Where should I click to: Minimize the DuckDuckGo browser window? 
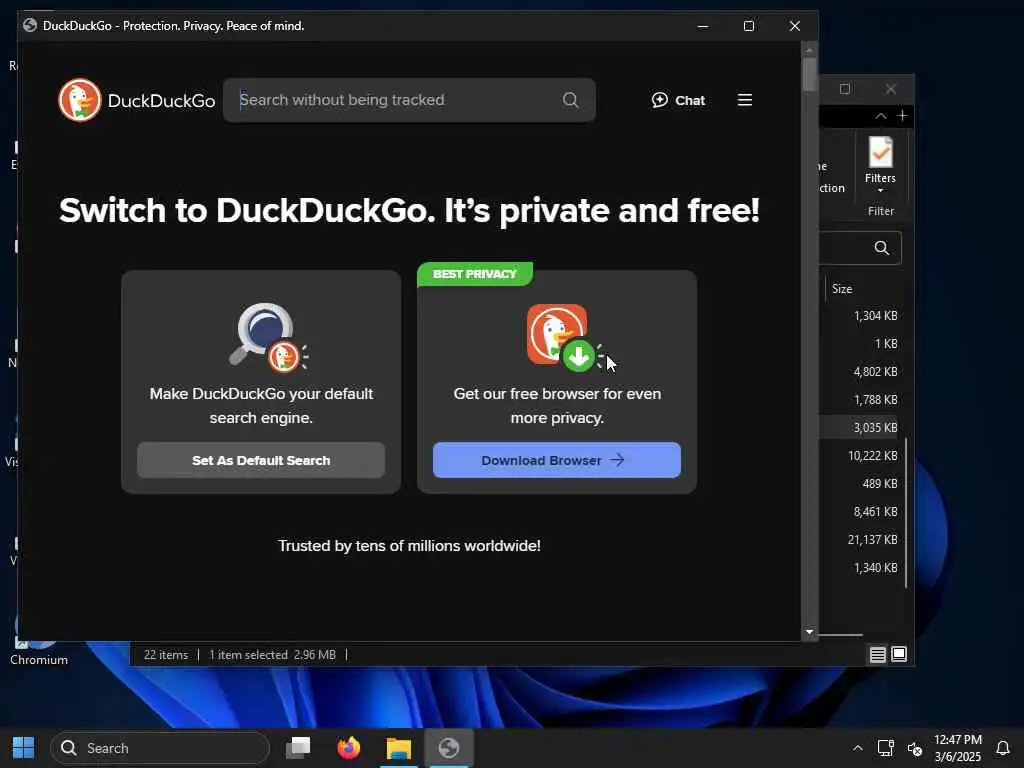click(703, 26)
